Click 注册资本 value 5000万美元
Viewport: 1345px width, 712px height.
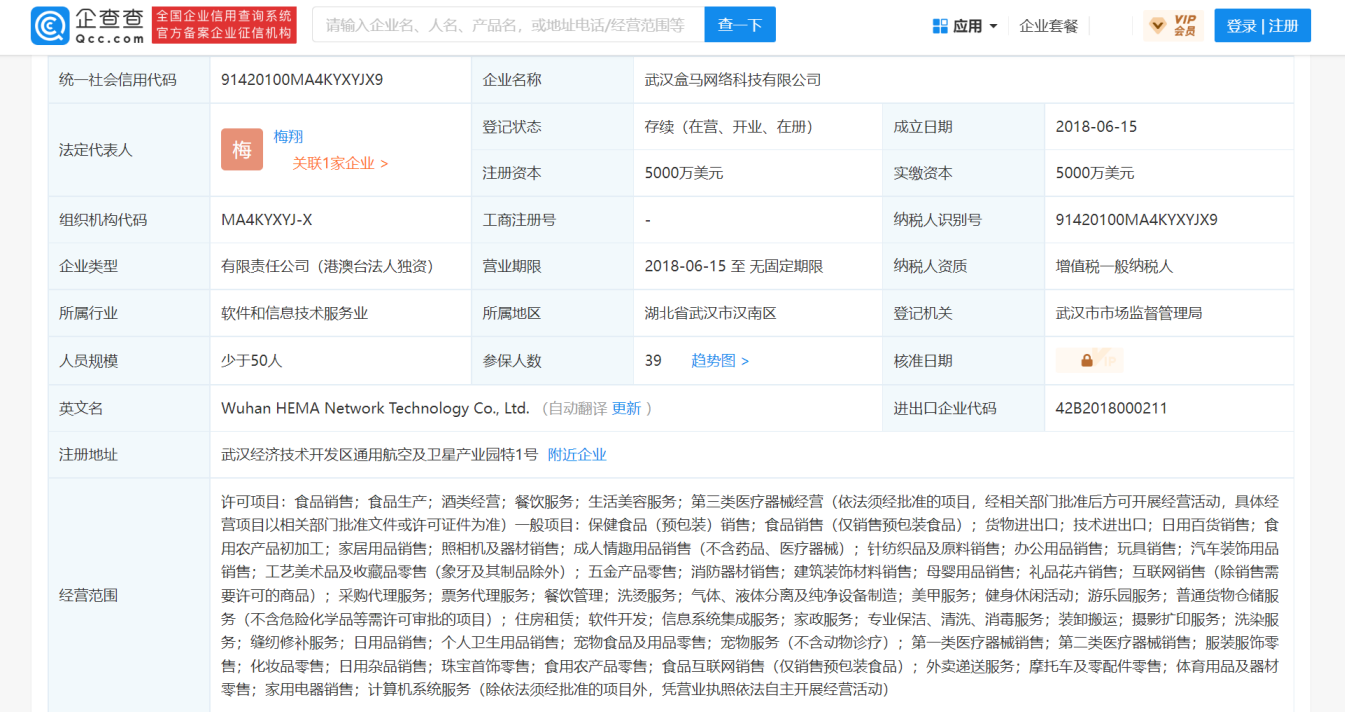click(684, 173)
